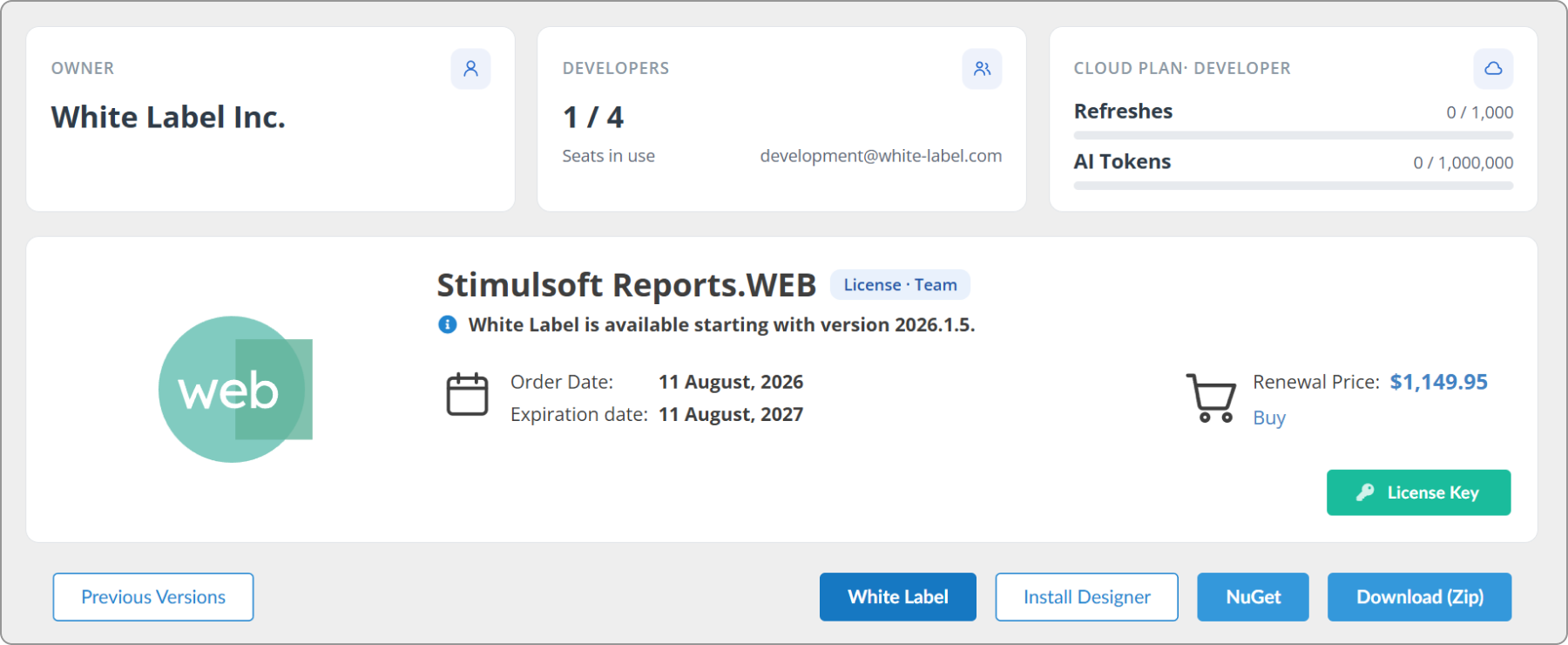
Task: Click the Refreshes progress bar
Action: coord(1293,135)
